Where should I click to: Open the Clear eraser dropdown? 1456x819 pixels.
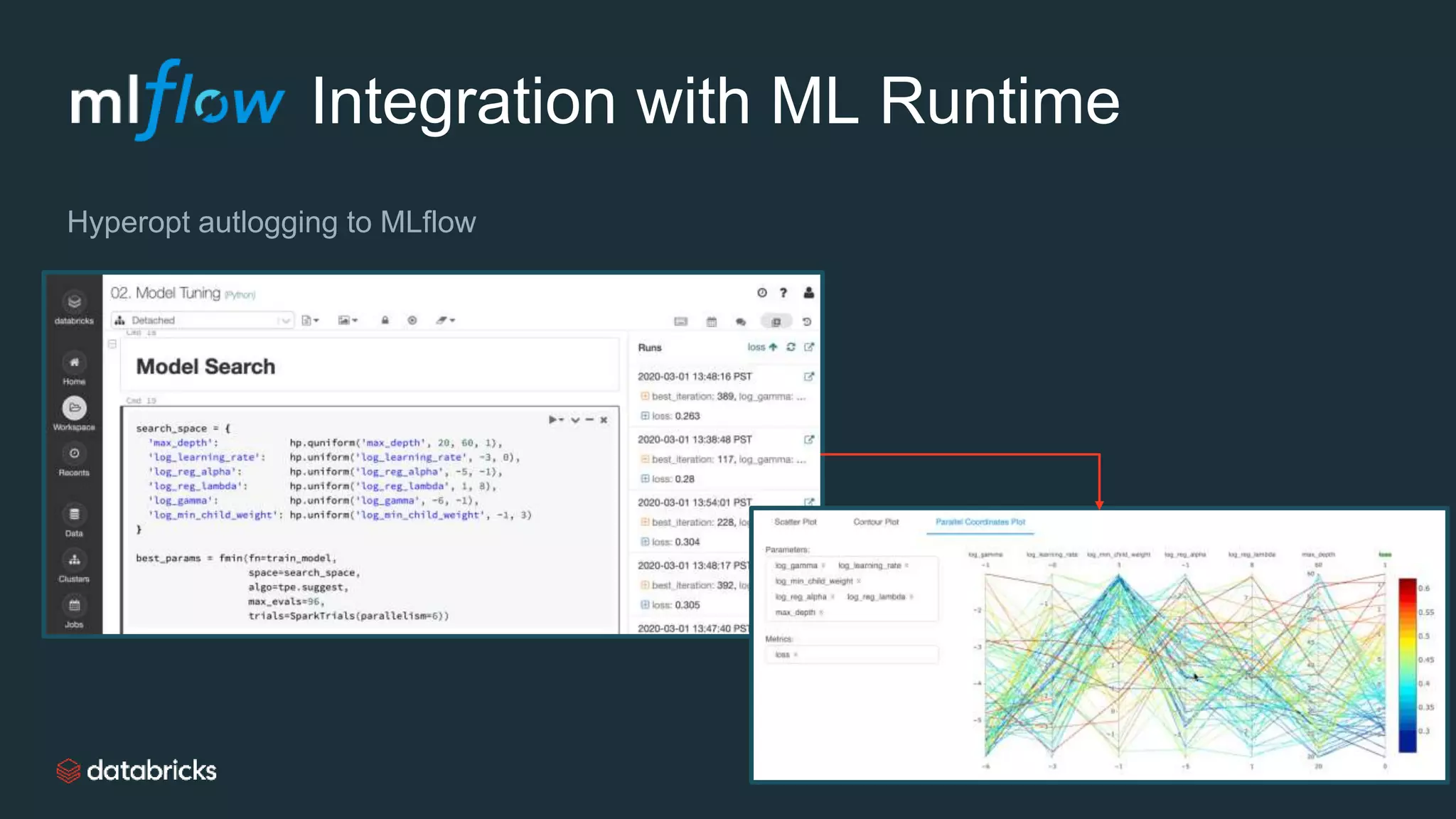point(445,321)
